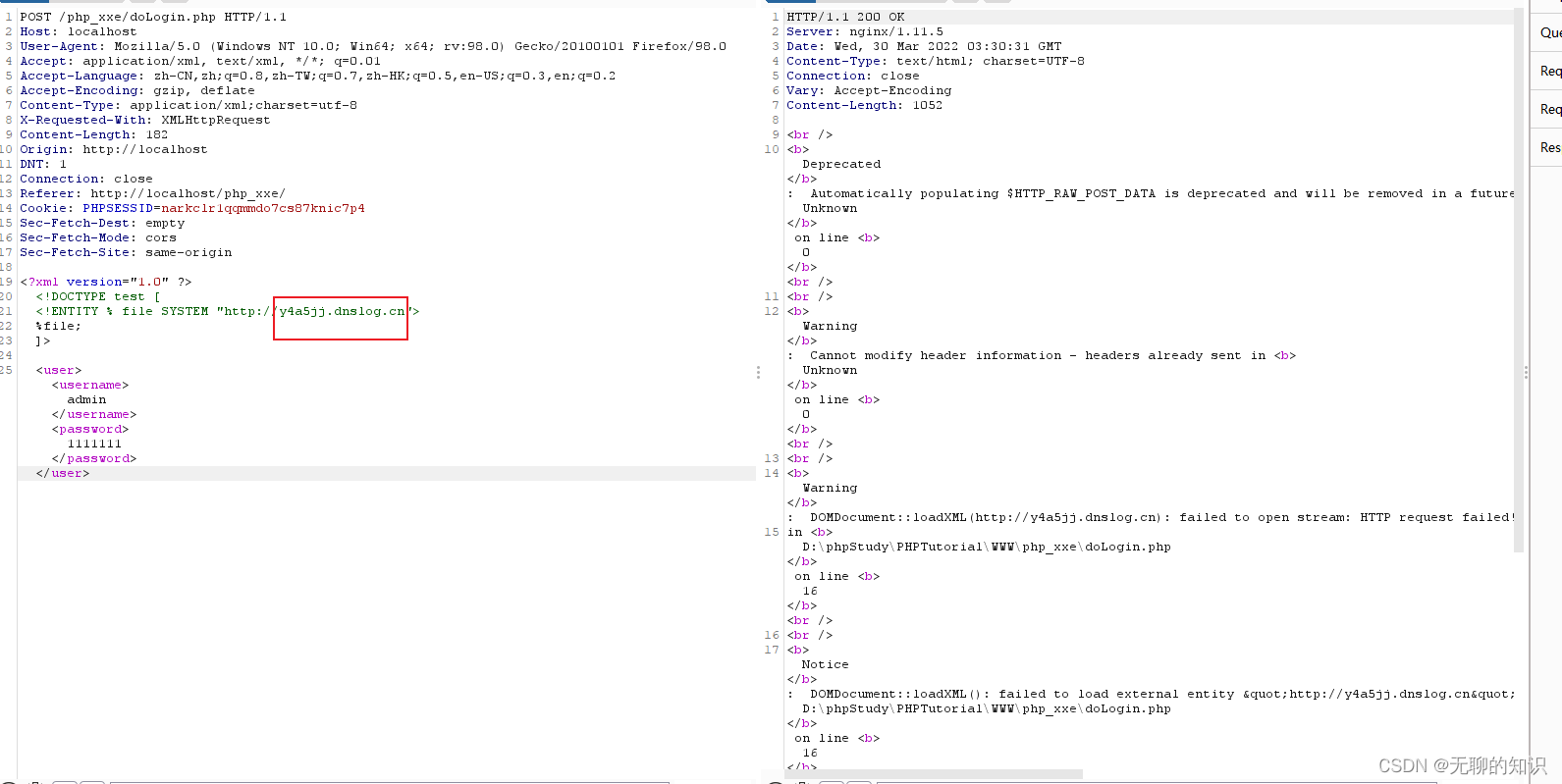Viewport: 1562px width, 784px height.
Task: Click the opening '<password>' tag
Action: point(90,429)
